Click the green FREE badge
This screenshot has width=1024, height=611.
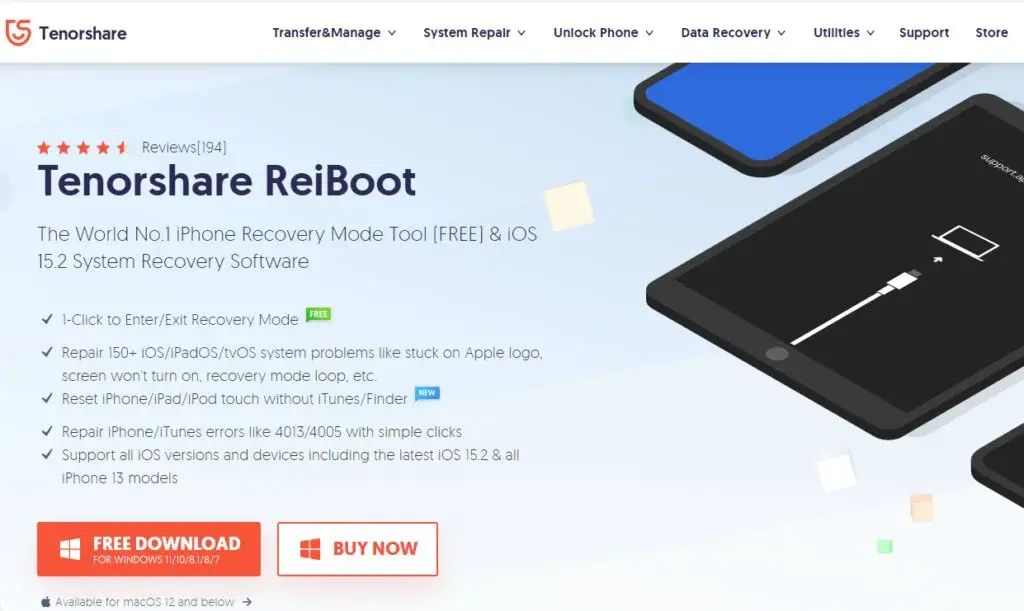(x=319, y=314)
